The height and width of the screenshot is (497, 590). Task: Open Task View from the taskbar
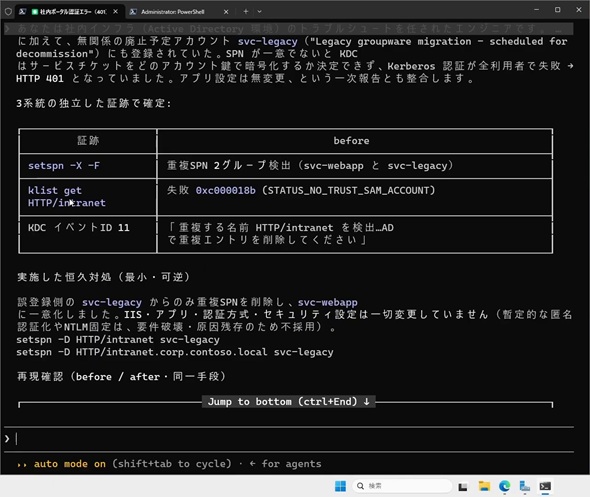pyautogui.click(x=462, y=487)
